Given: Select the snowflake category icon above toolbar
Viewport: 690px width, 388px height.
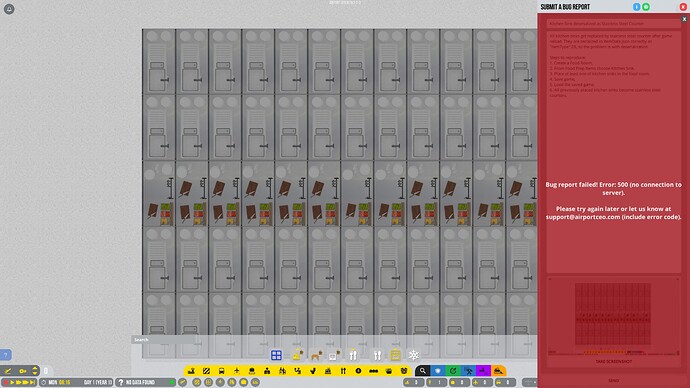Looking at the screenshot, I should pyautogui.click(x=414, y=355).
